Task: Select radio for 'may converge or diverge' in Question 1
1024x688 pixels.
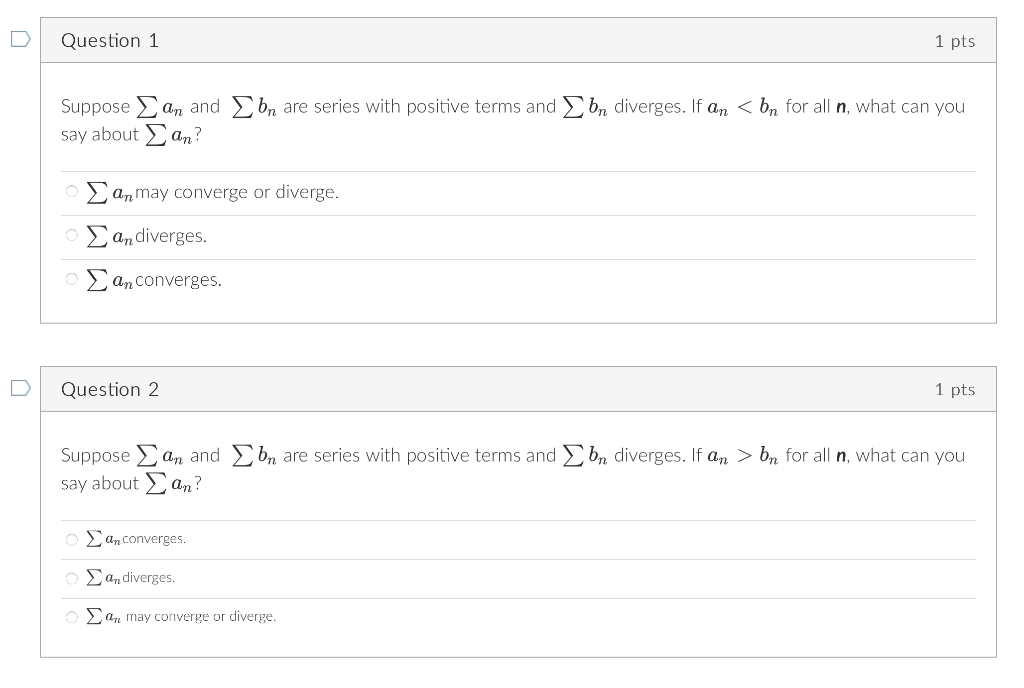Action: point(72,191)
